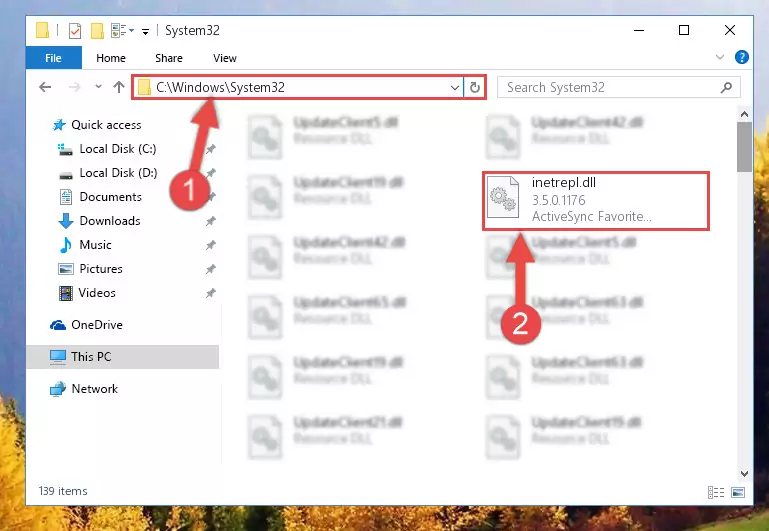769x531 pixels.
Task: Select OneDrive in navigation pane
Action: (x=97, y=325)
